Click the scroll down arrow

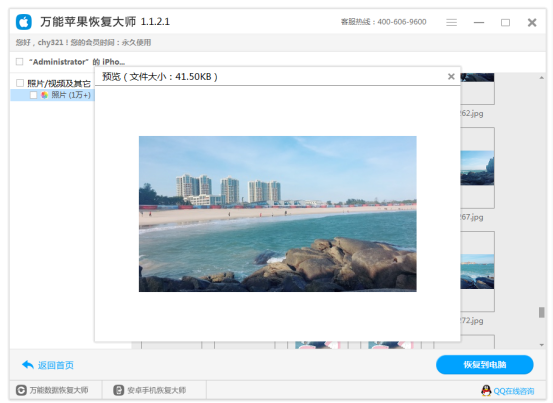(x=541, y=344)
